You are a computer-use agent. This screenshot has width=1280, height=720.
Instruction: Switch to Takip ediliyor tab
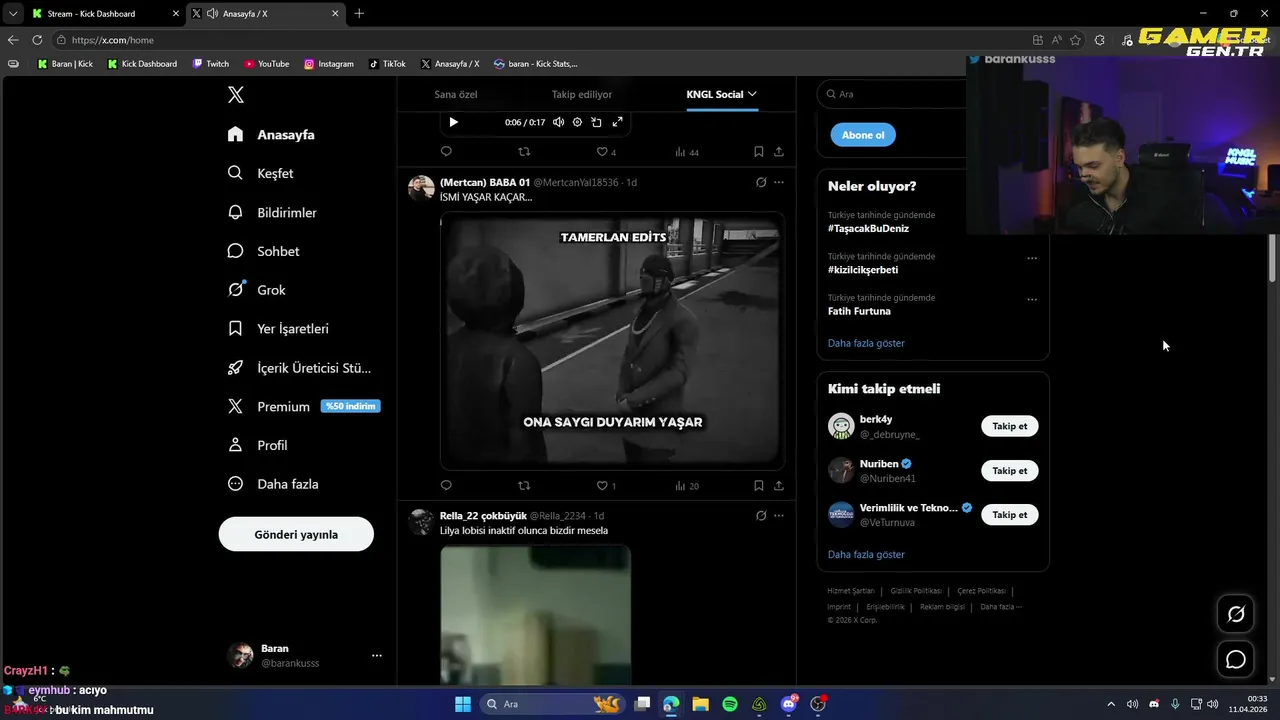pyautogui.click(x=581, y=94)
